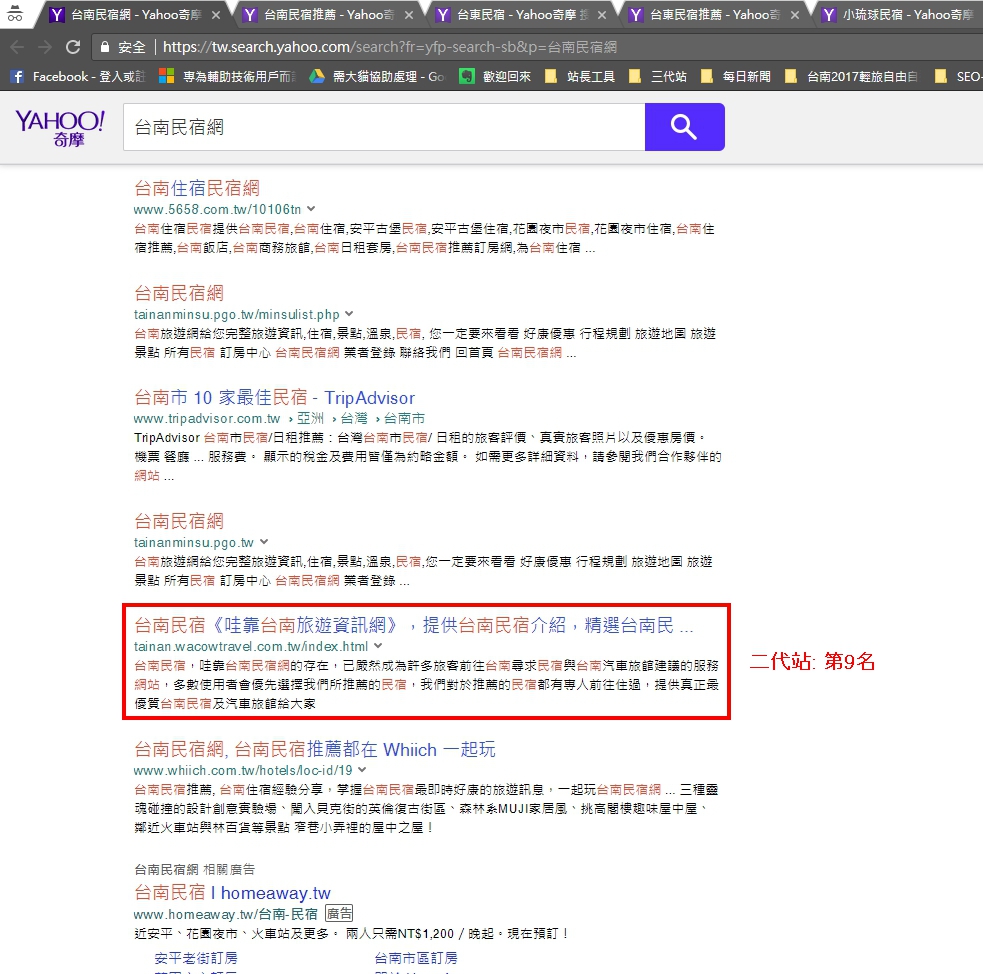Click the Yahoo奇摩 logo

click(60, 127)
